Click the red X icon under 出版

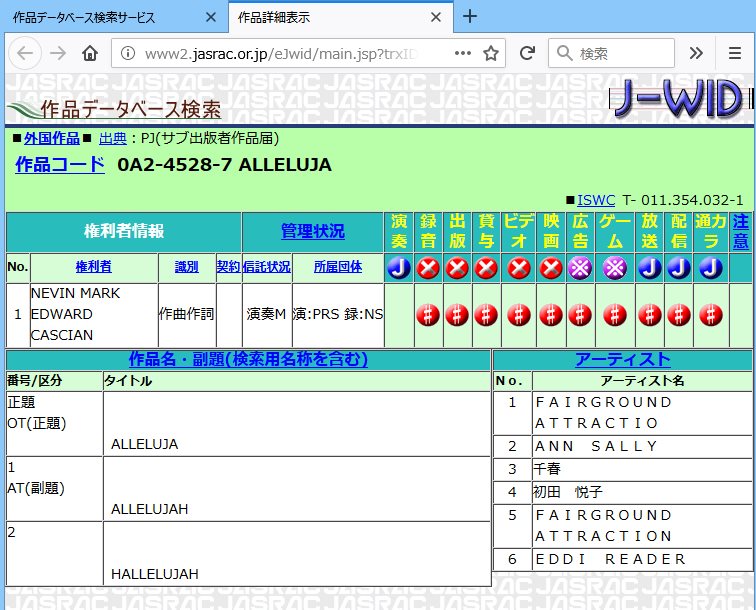click(x=457, y=268)
